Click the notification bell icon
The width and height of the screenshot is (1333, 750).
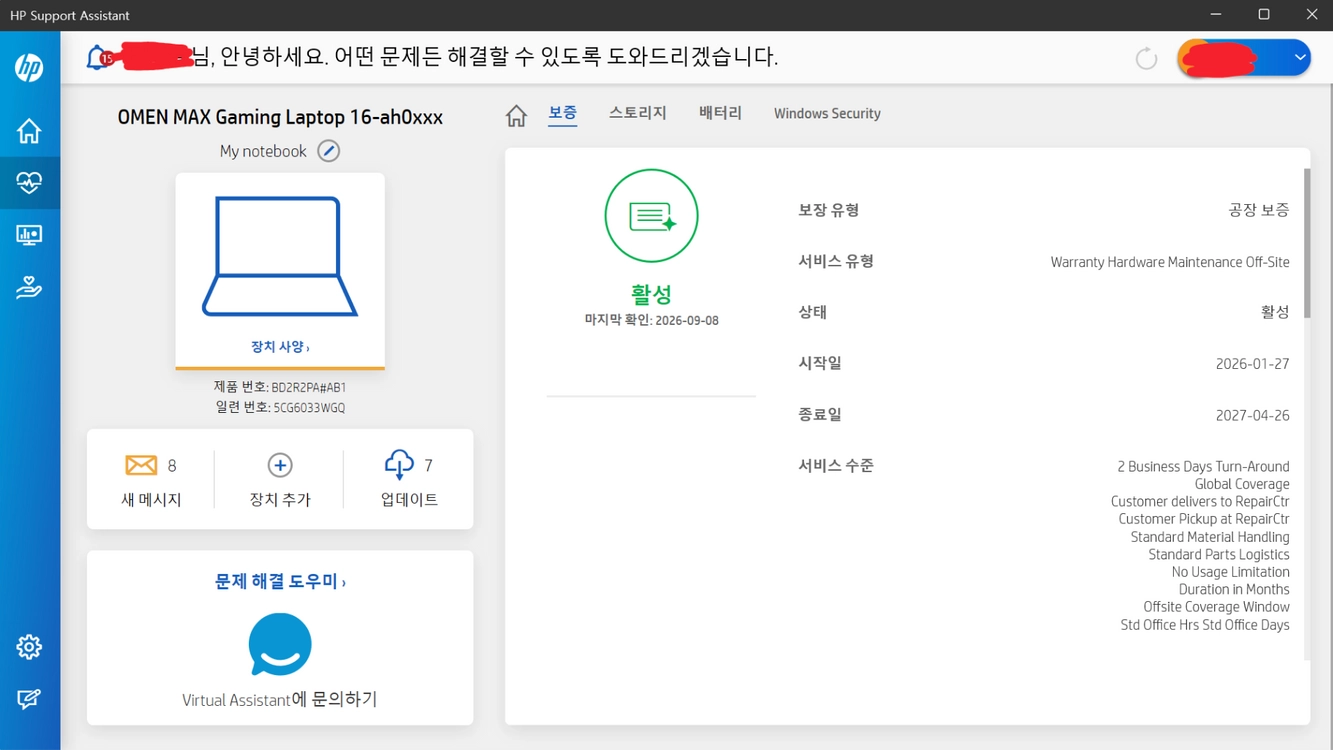tap(99, 57)
